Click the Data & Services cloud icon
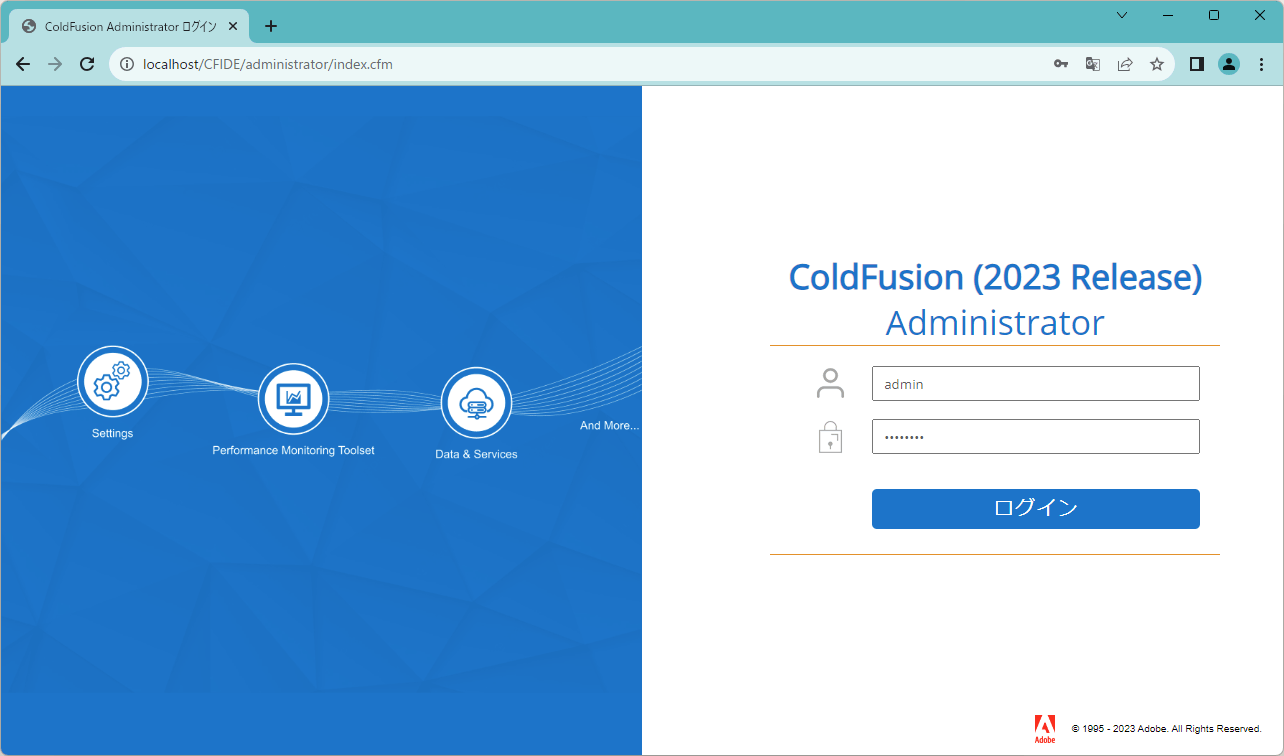The width and height of the screenshot is (1284, 756). pos(476,403)
